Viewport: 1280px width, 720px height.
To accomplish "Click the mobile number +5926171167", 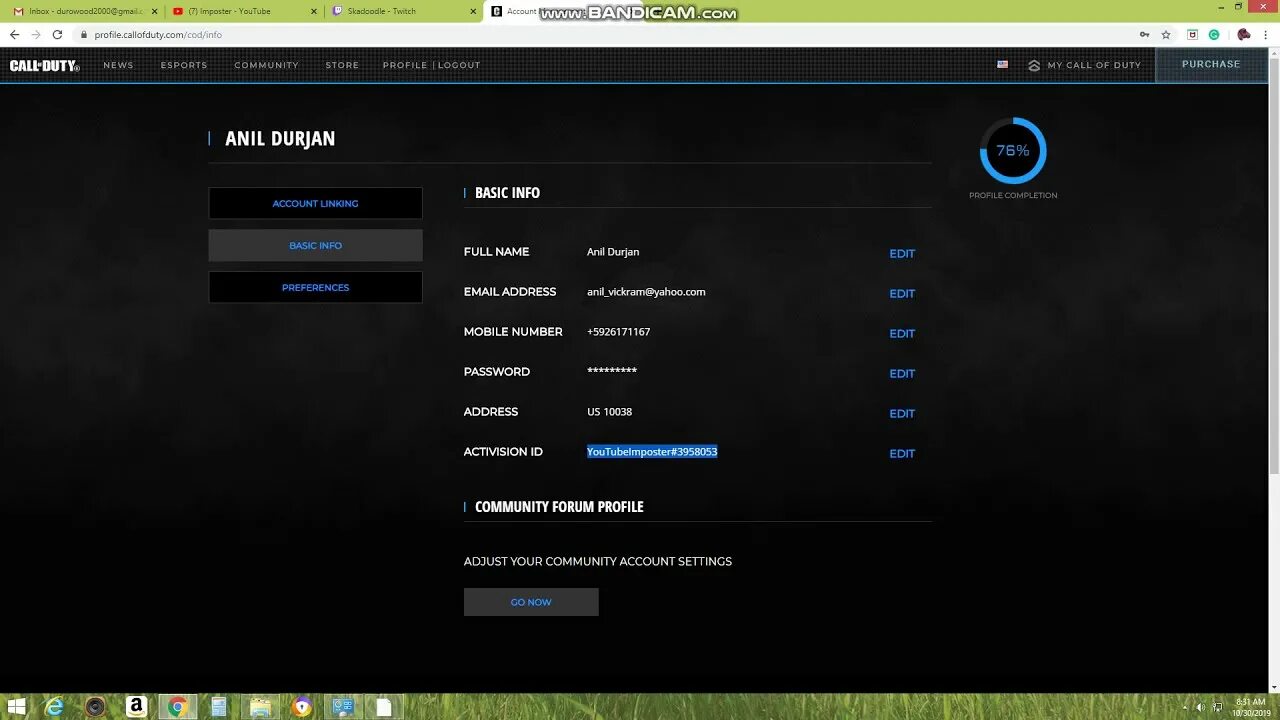I will point(618,332).
